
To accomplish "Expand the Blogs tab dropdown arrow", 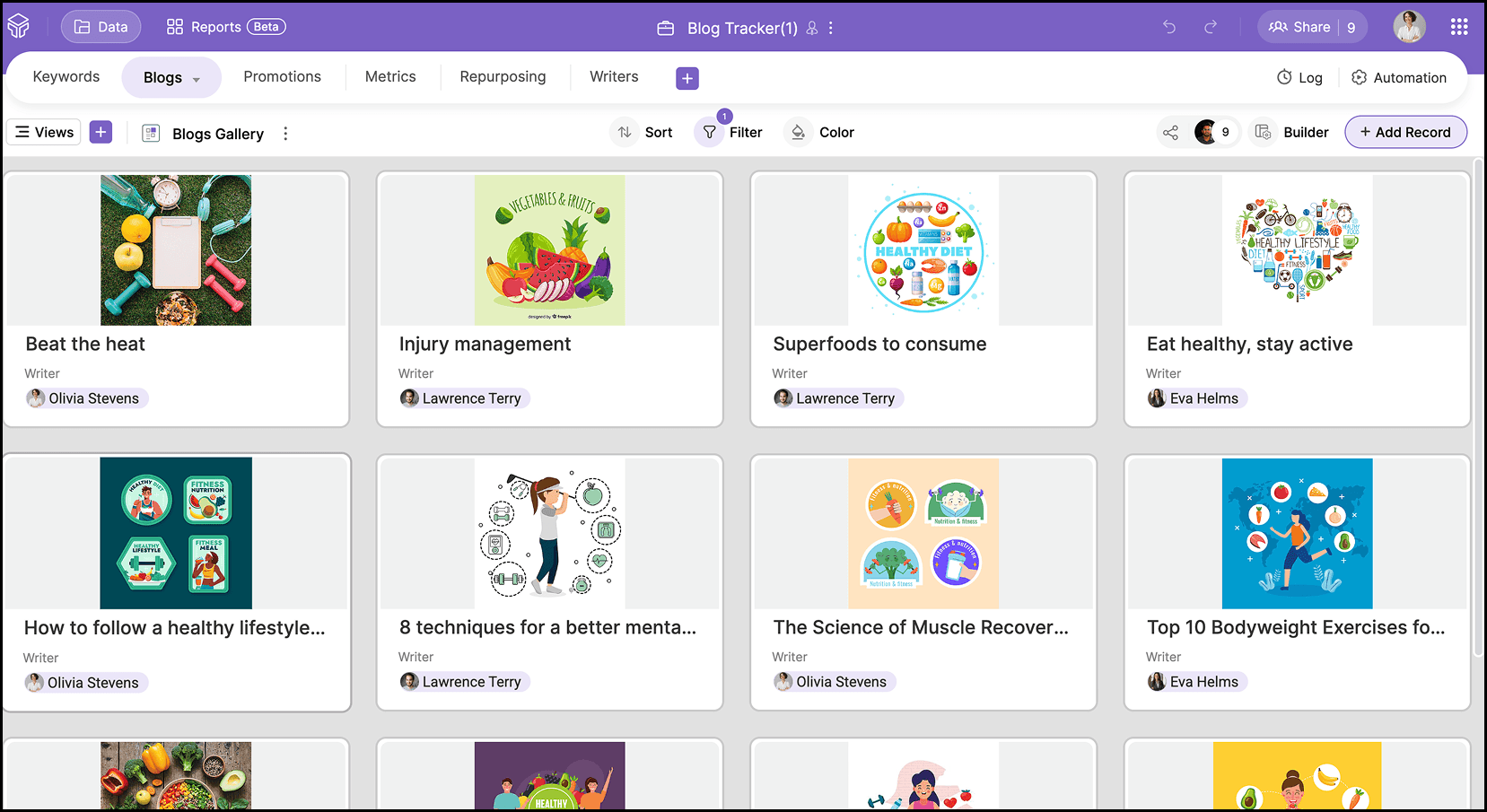I will coord(197,79).
